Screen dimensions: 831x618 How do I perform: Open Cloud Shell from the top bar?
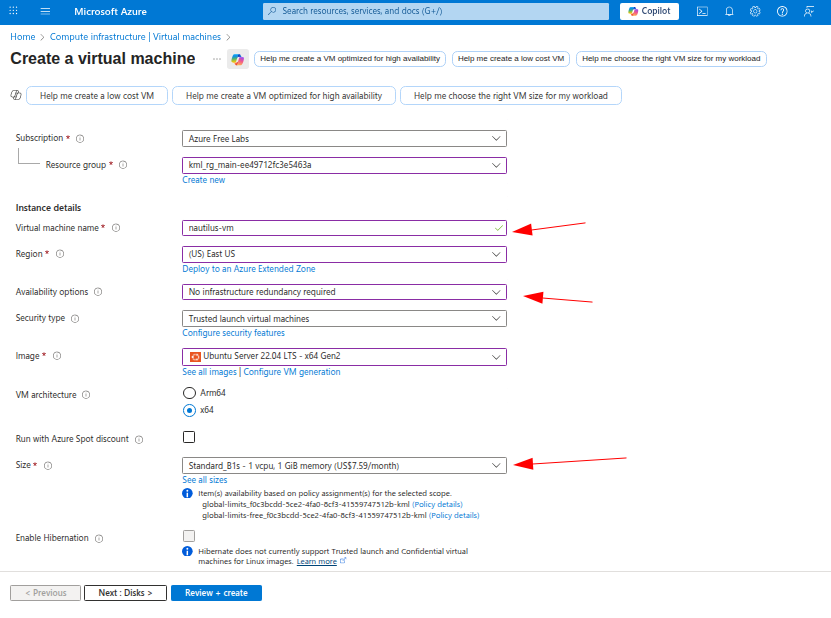click(x=702, y=11)
